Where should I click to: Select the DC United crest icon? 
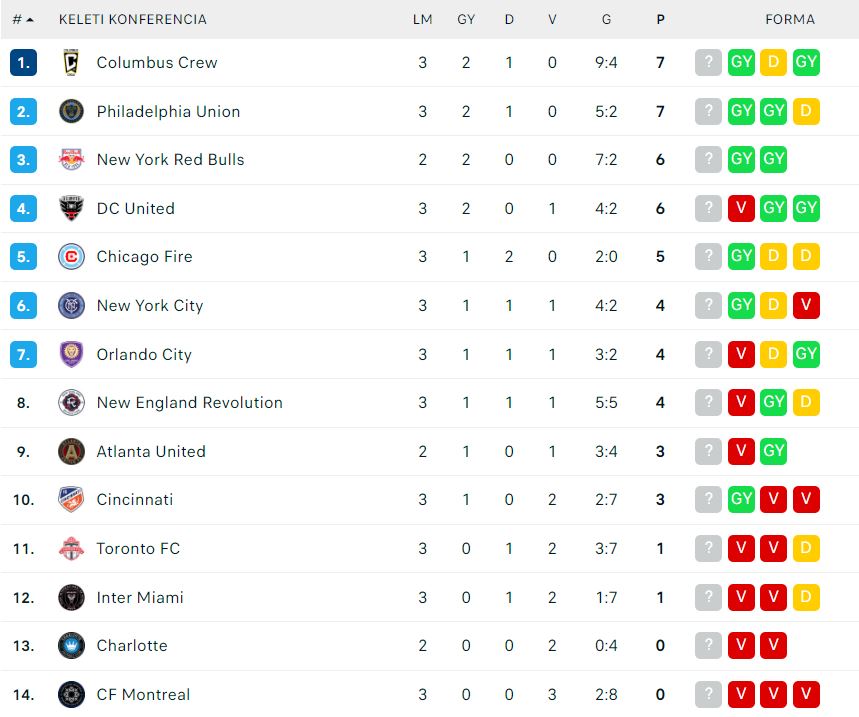[71, 208]
